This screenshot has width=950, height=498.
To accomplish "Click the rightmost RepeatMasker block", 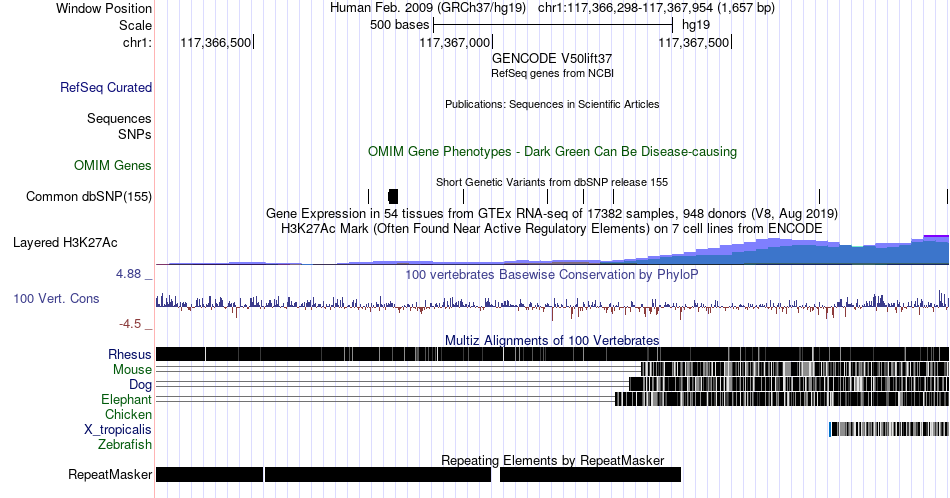I will tap(590, 474).
